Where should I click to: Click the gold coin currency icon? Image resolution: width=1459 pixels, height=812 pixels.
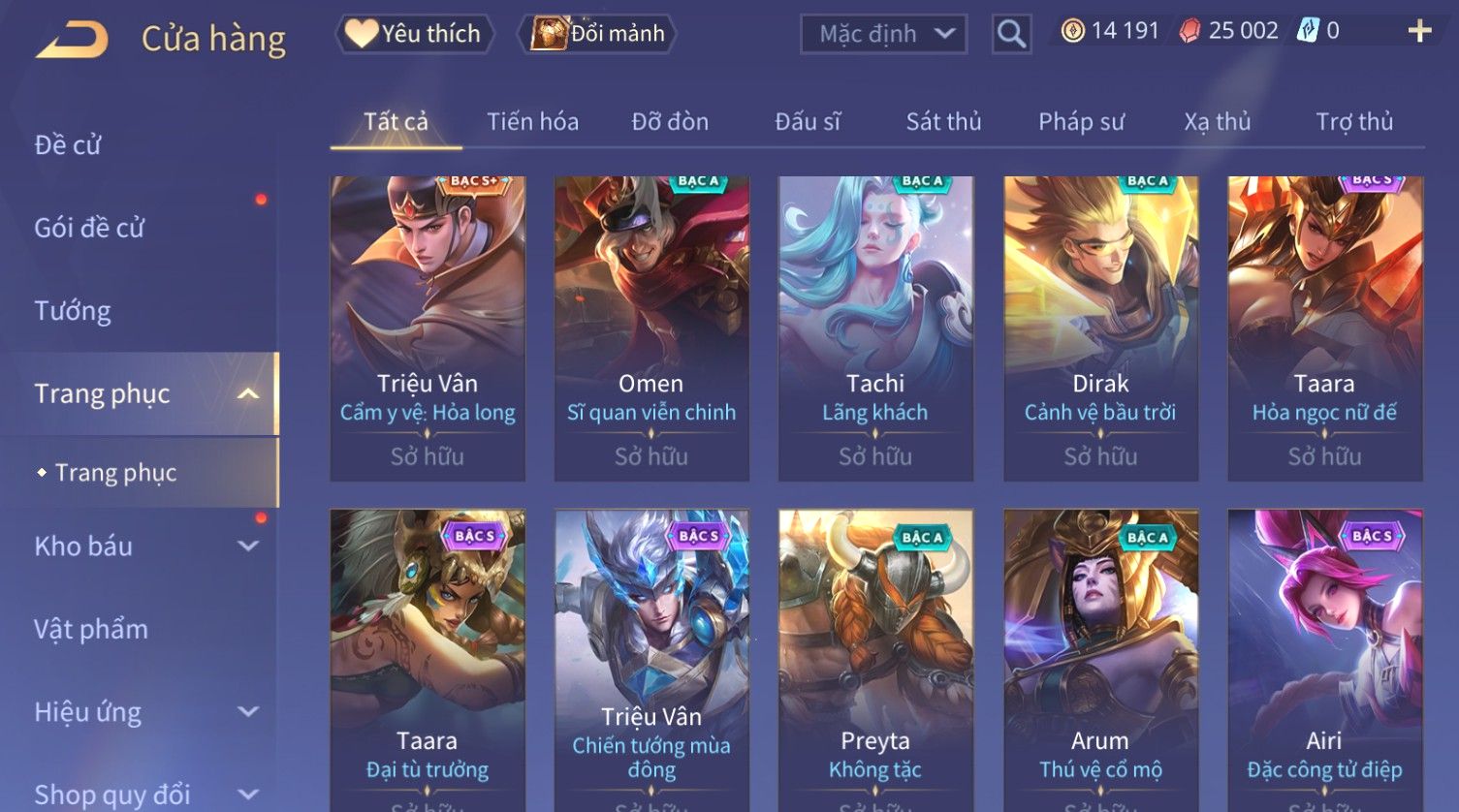click(x=1072, y=31)
